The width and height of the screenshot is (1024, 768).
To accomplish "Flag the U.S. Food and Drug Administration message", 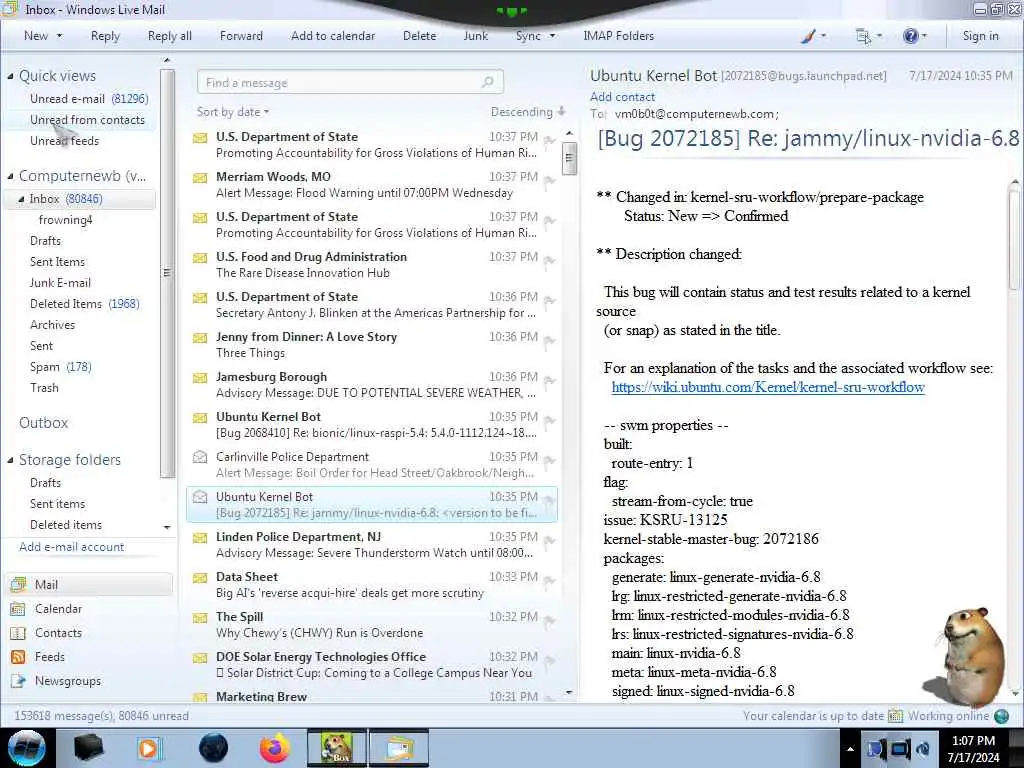I will point(550,261).
